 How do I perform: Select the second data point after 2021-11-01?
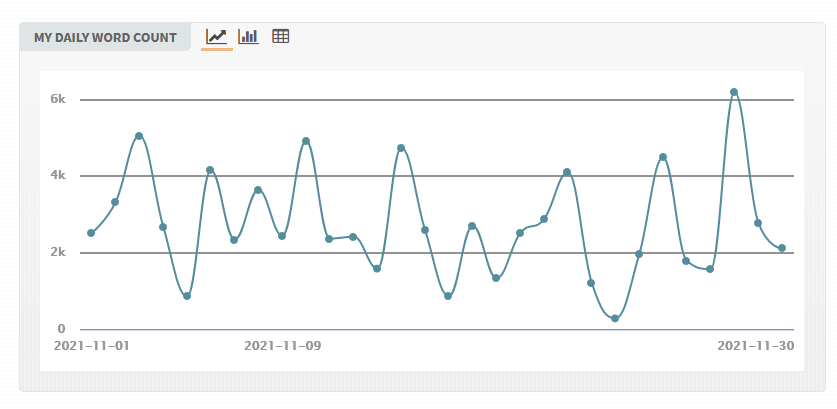[x=115, y=202]
